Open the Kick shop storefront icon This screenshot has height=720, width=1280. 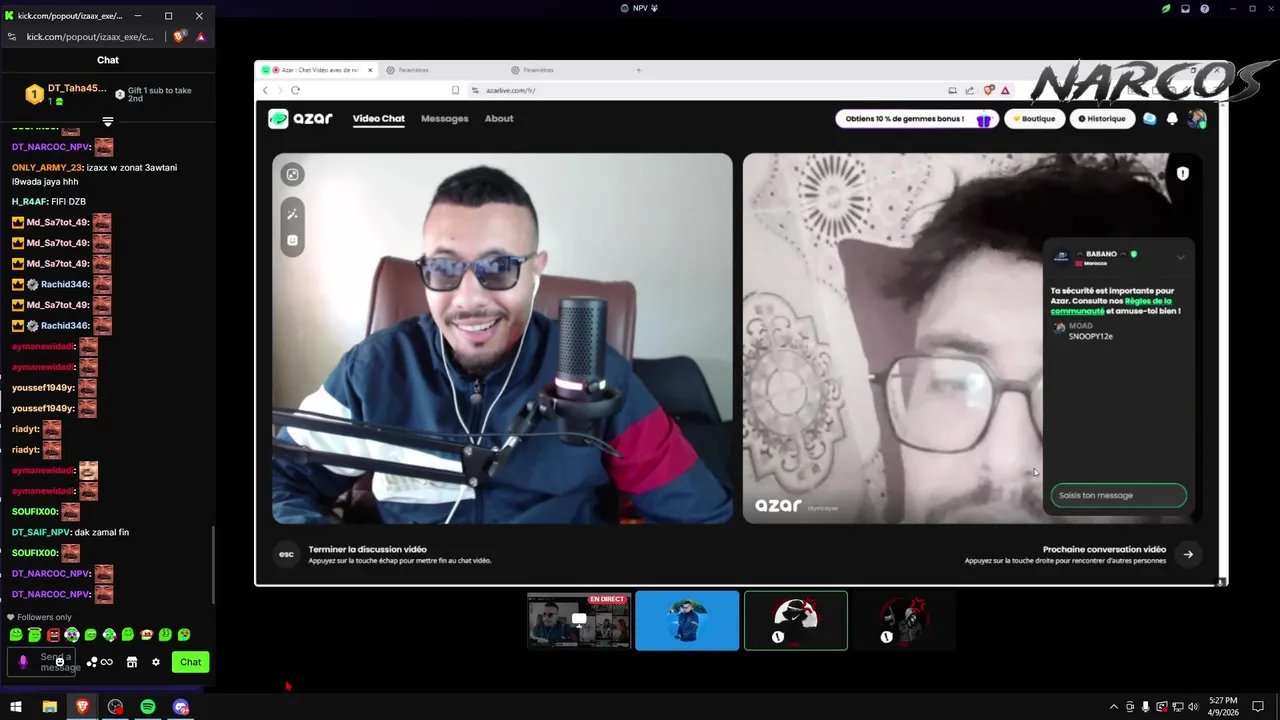coord(131,662)
